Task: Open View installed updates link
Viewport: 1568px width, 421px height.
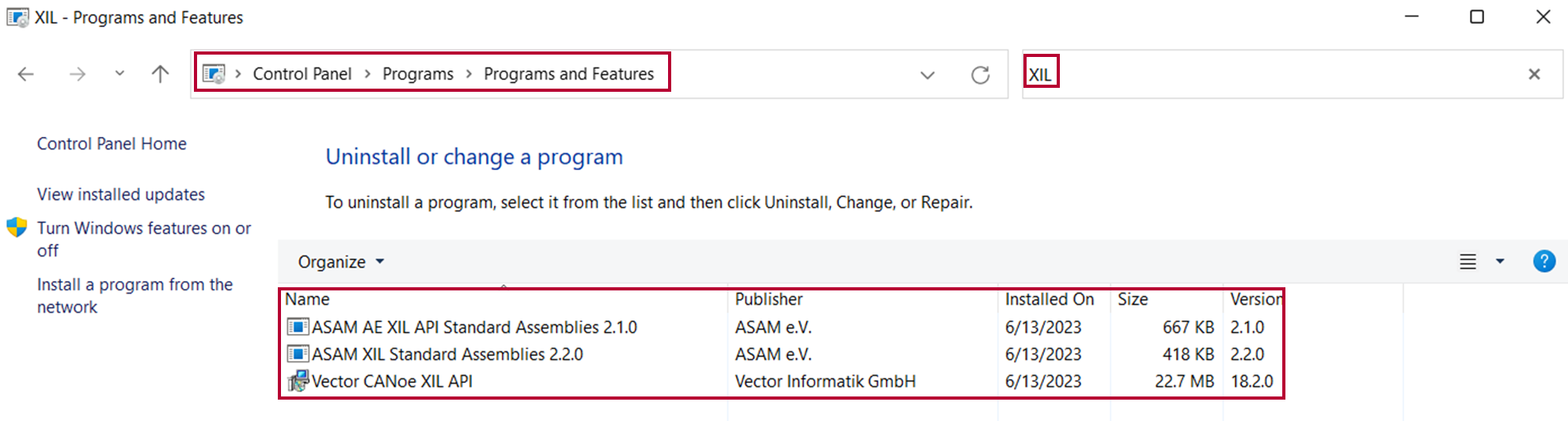Action: [120, 195]
